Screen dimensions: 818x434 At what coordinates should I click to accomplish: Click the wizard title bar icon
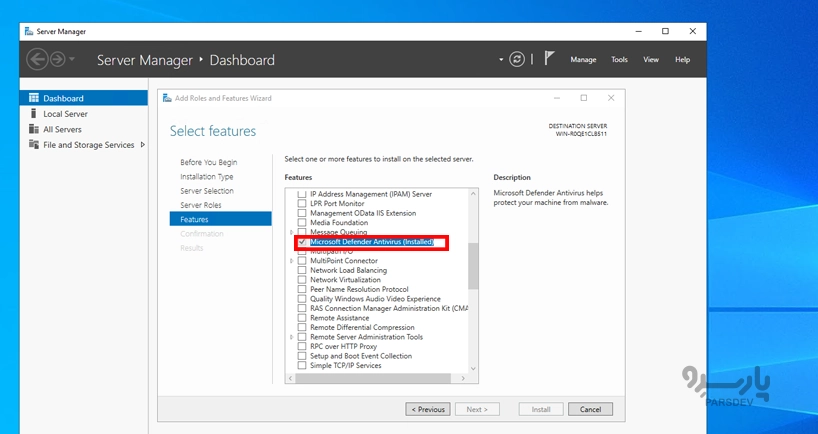(x=167, y=98)
